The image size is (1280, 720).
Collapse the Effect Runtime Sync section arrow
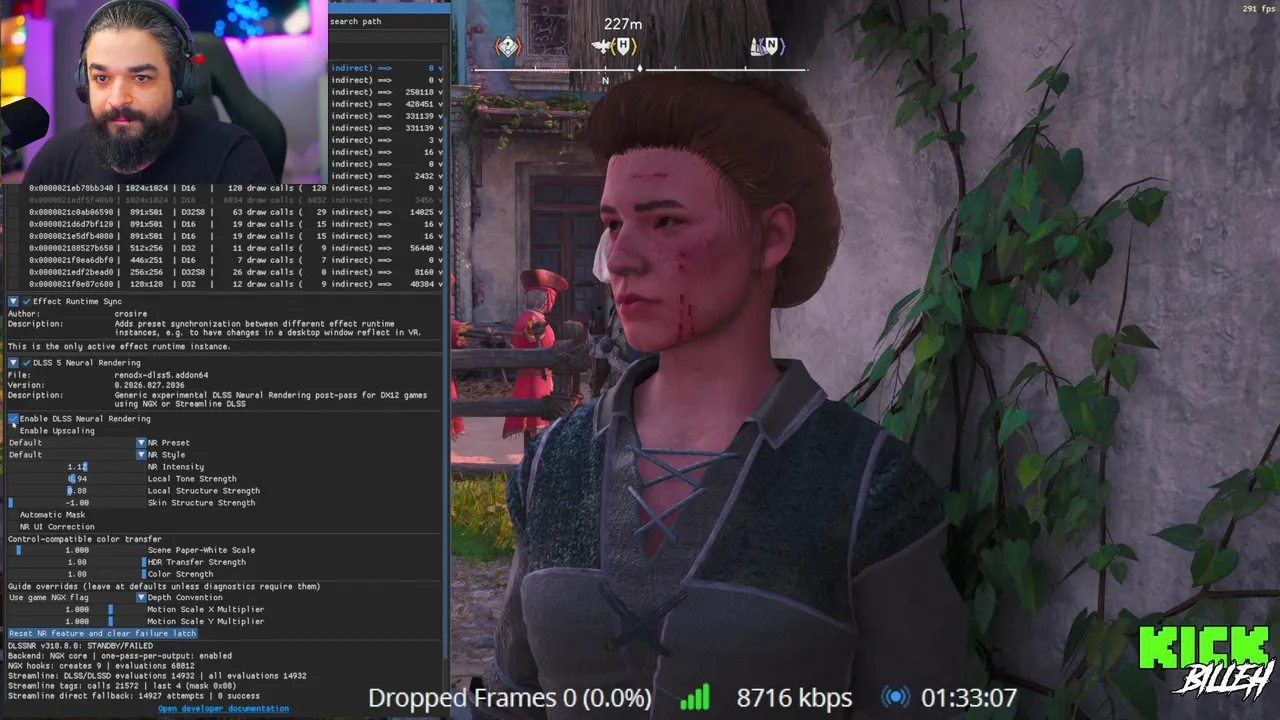coord(13,301)
